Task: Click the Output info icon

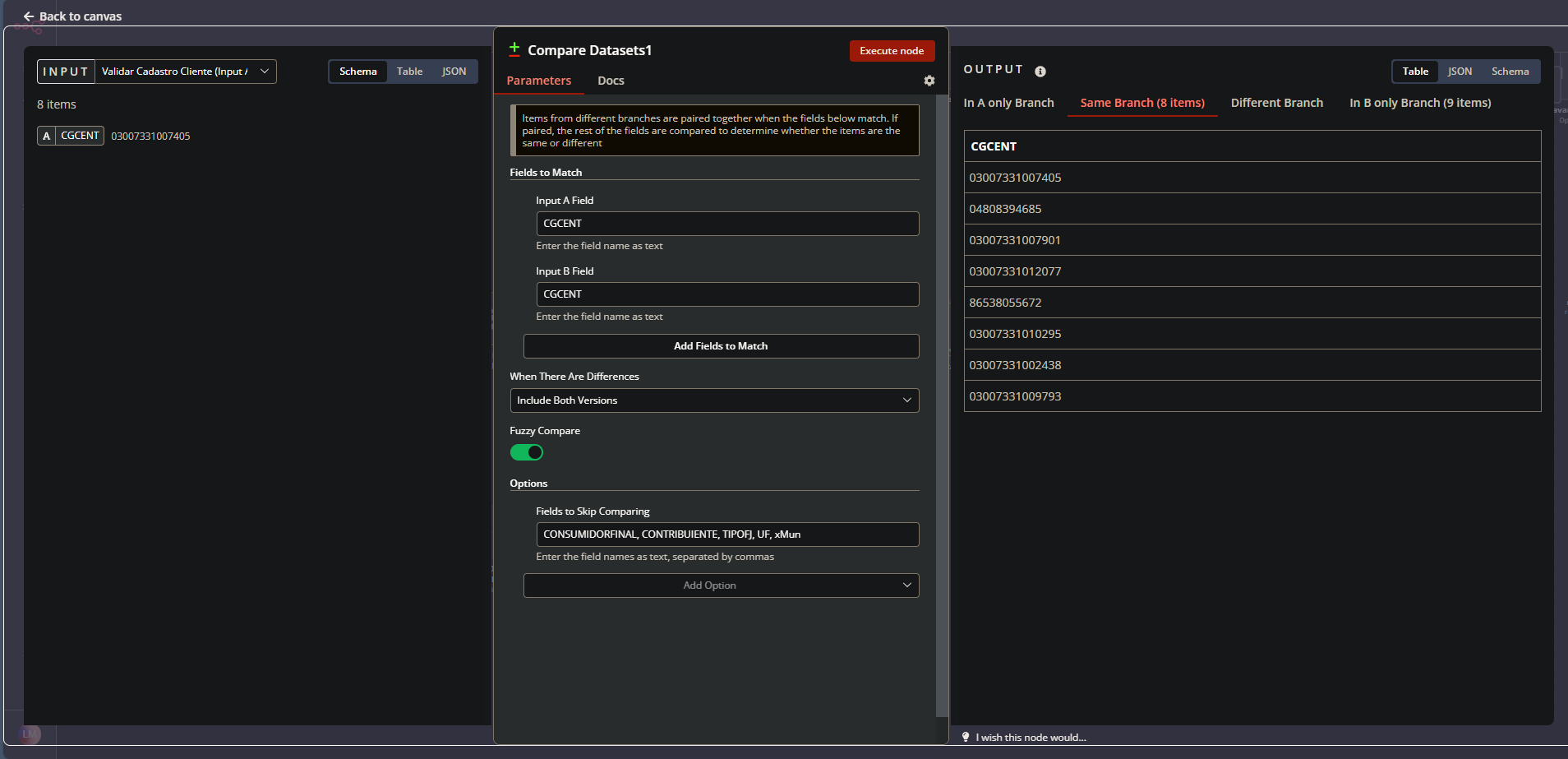Action: (x=1040, y=72)
